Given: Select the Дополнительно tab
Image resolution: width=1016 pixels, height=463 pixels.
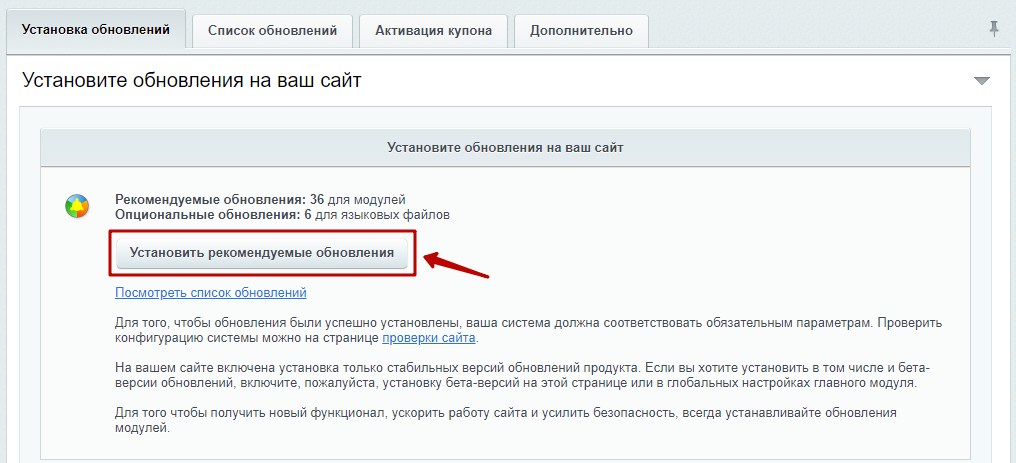Looking at the screenshot, I should (x=581, y=31).
